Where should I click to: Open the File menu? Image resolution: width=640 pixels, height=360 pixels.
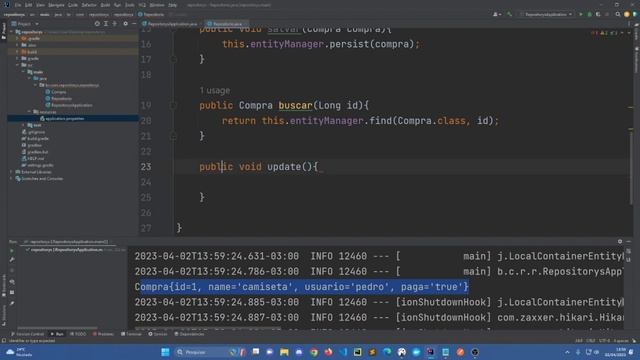click(18, 5)
